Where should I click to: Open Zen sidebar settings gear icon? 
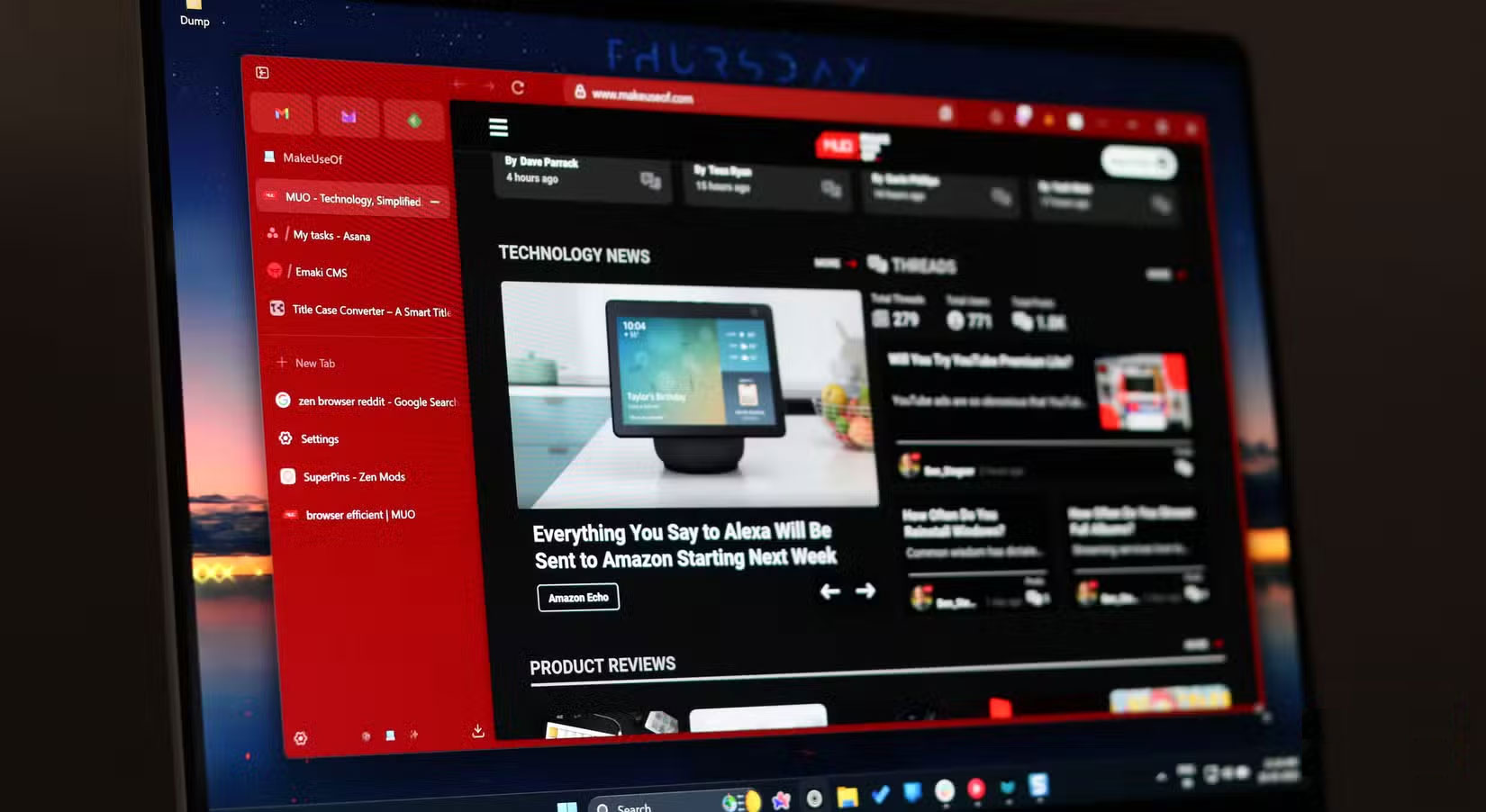[301, 738]
